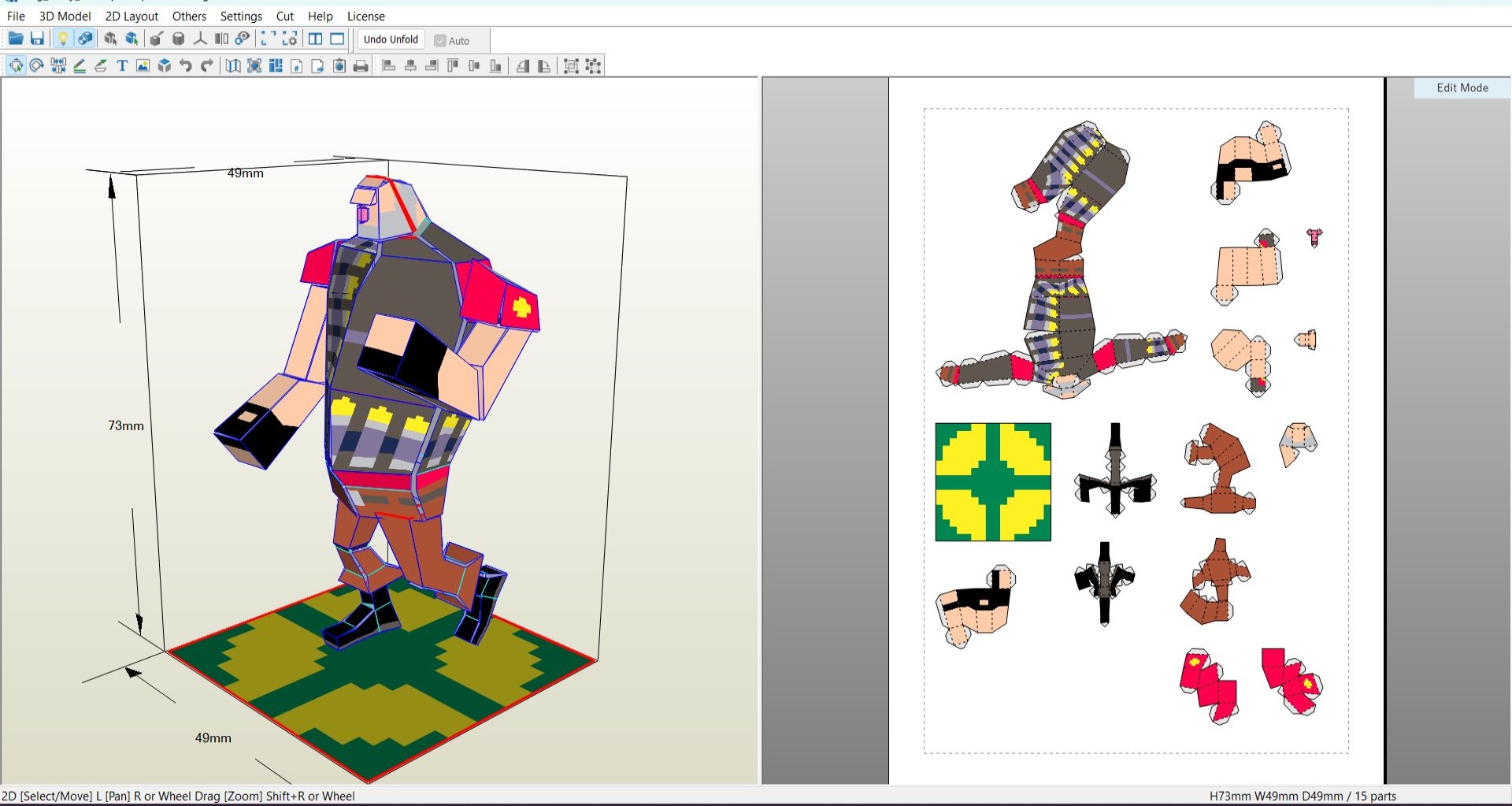The height and width of the screenshot is (806, 1512).
Task: Select the green checkerboard texture piece
Action: [x=993, y=481]
